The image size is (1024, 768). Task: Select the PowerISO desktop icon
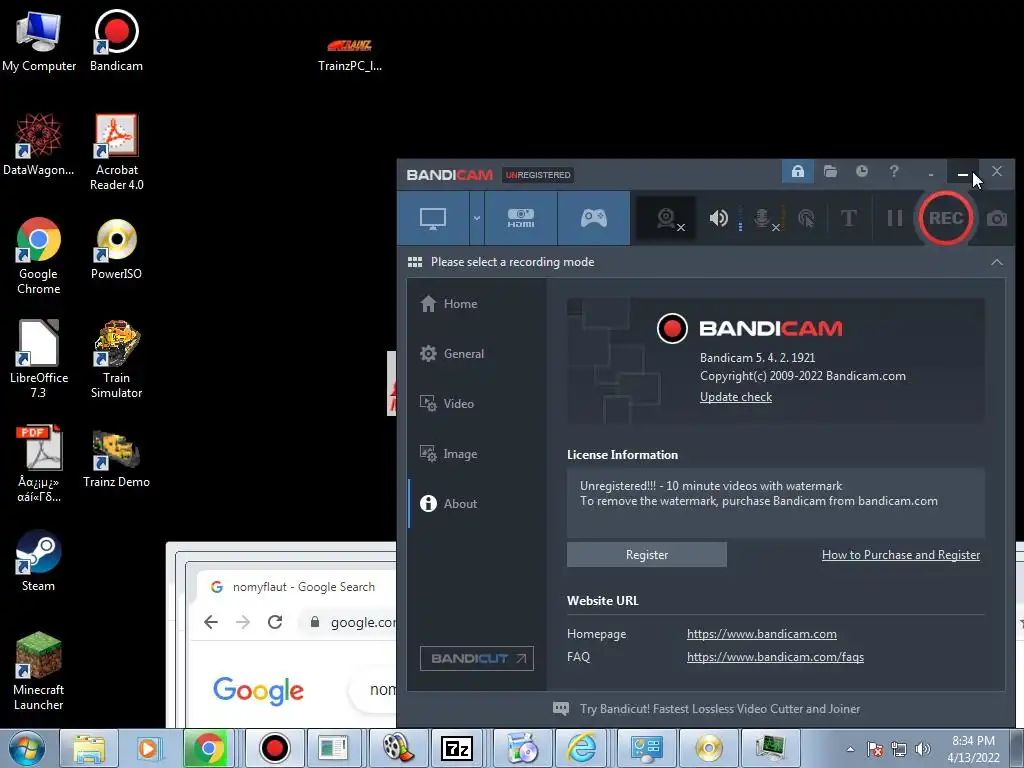coord(116,249)
